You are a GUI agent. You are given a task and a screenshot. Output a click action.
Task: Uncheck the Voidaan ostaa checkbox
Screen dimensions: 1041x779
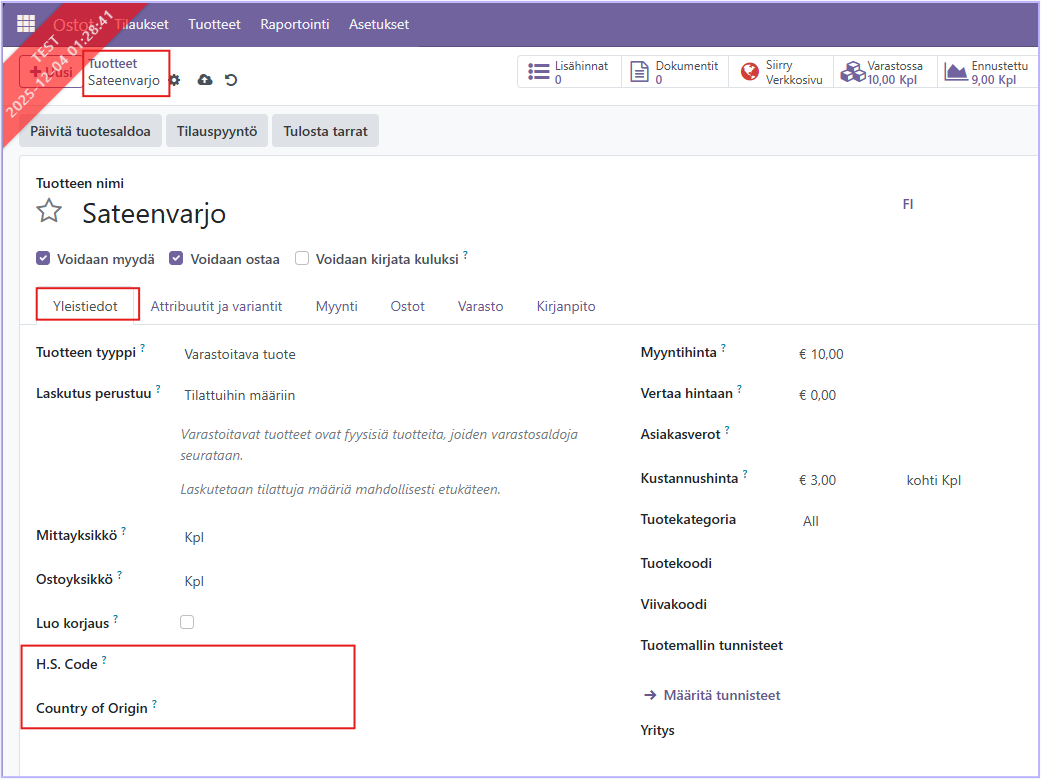click(x=176, y=258)
